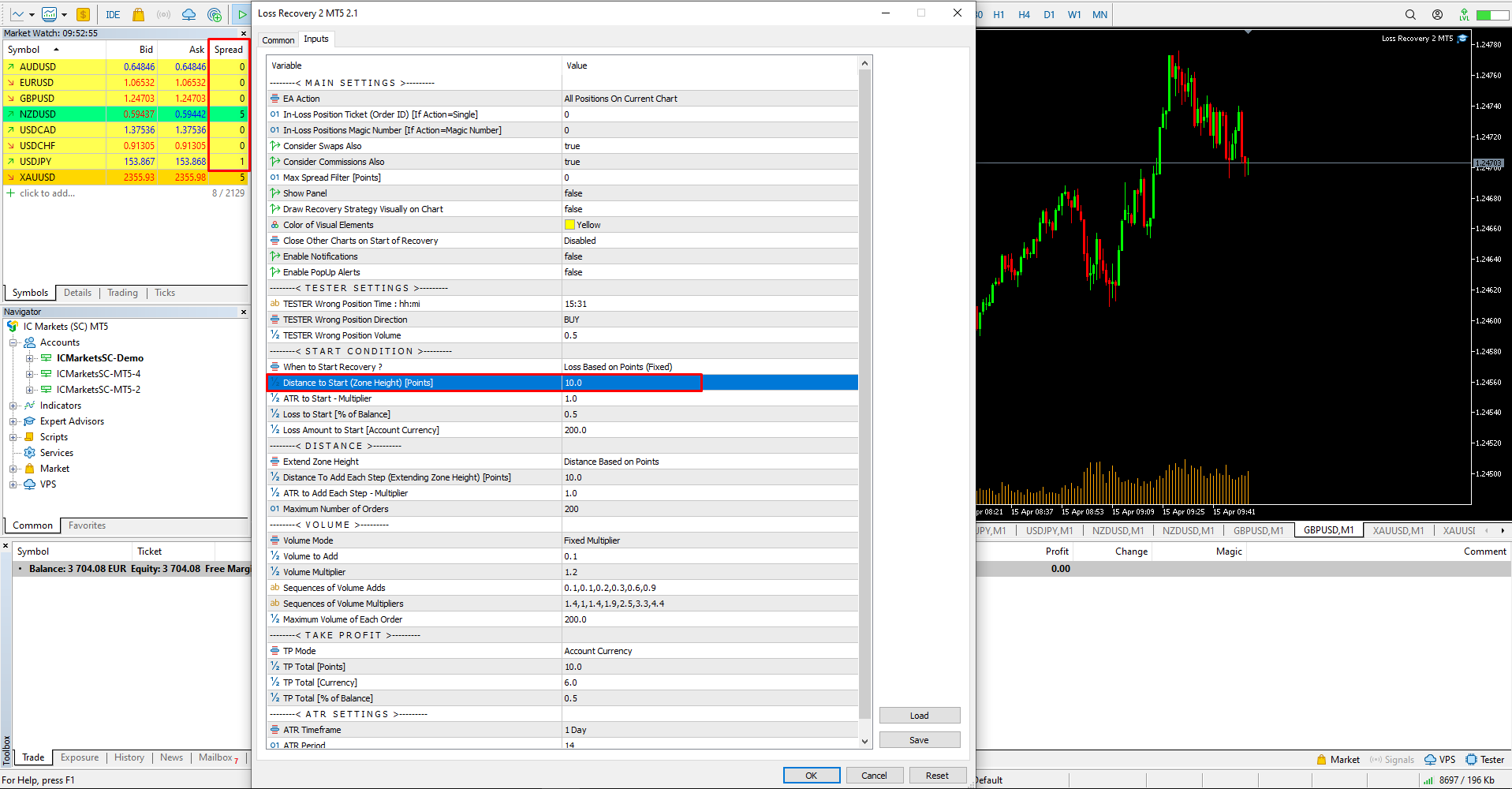Screen dimensions: 1512x789
Task: Switch to the Common tab in dialog
Action: (278, 40)
